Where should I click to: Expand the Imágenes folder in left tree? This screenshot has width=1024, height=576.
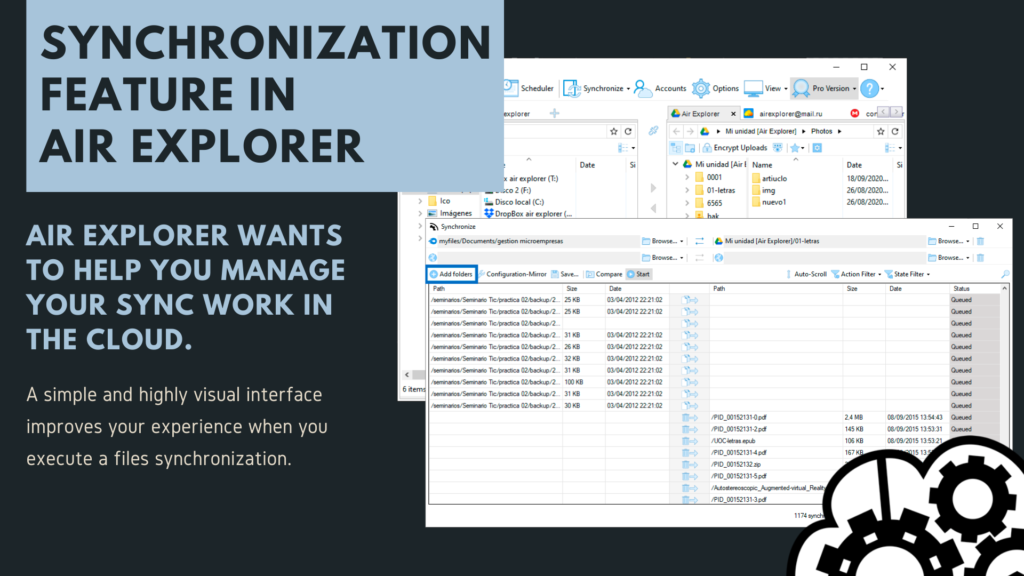(420, 214)
